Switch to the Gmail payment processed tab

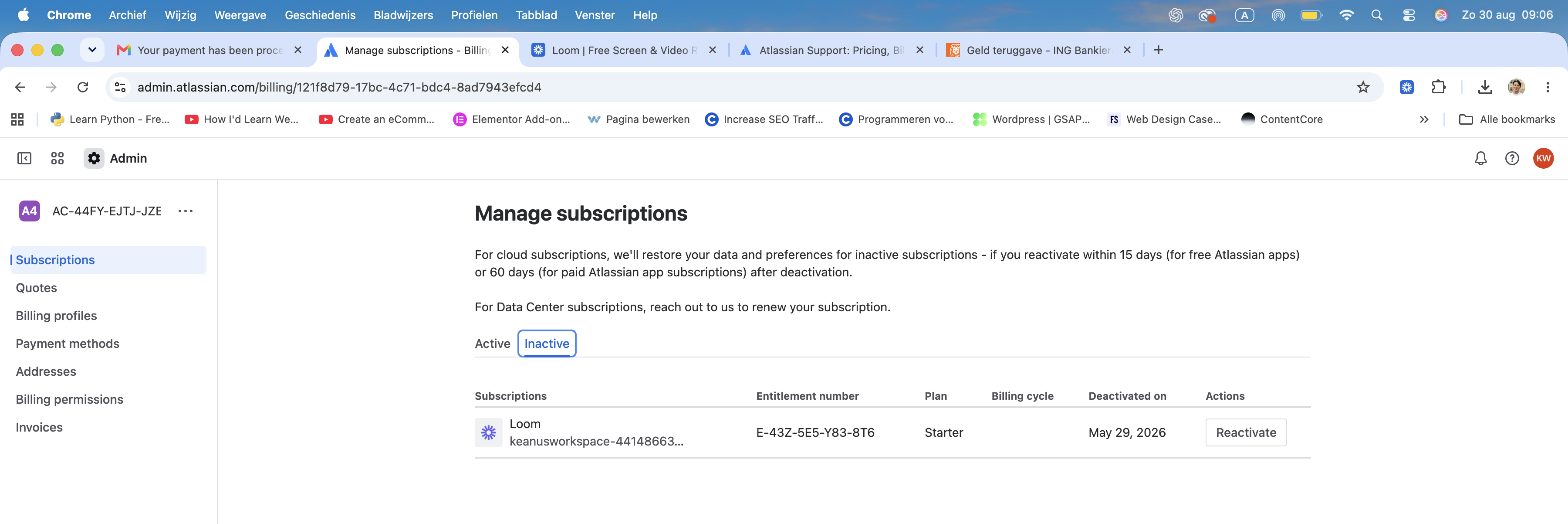coord(210,50)
